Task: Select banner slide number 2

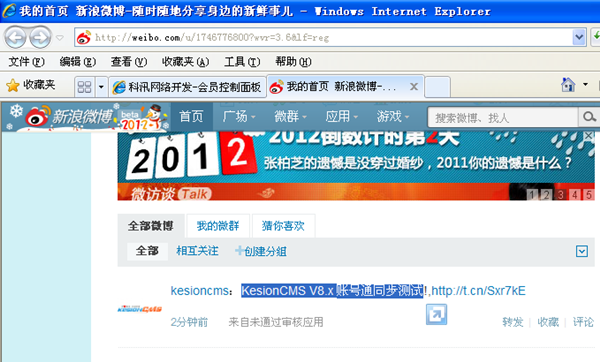Action: coord(546,195)
